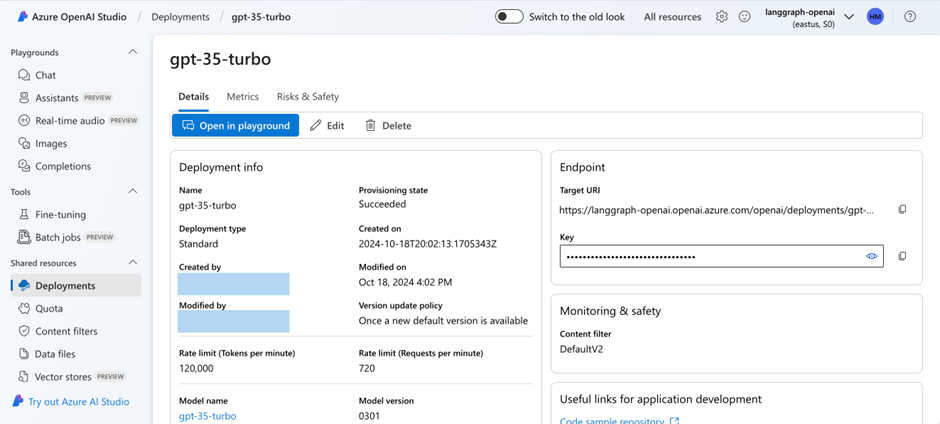Collapse the Playgrounds section

coord(133,52)
